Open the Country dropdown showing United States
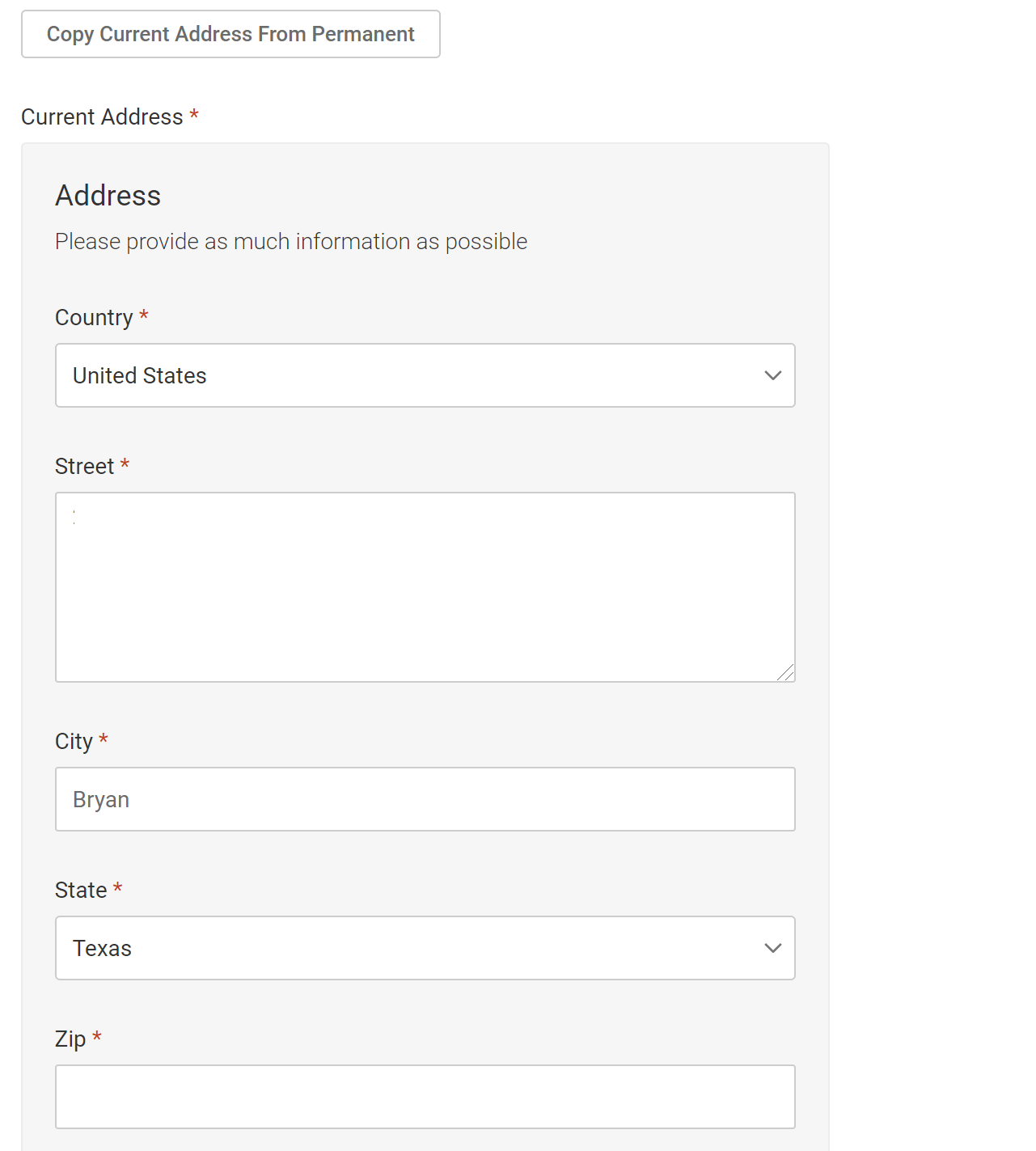Image resolution: width=1036 pixels, height=1151 pixels. 425,375
